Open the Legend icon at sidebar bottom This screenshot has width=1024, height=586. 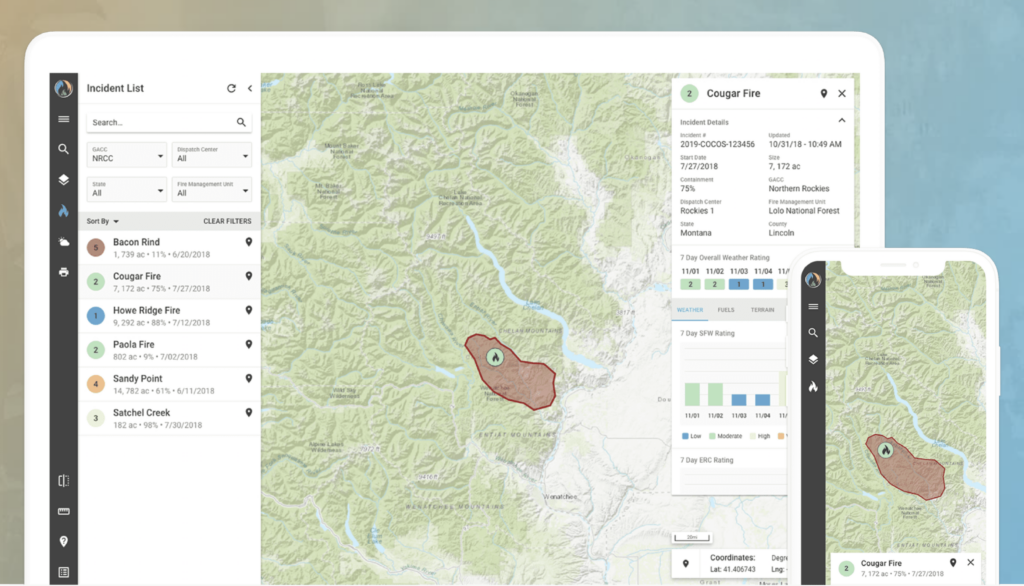pos(63,571)
